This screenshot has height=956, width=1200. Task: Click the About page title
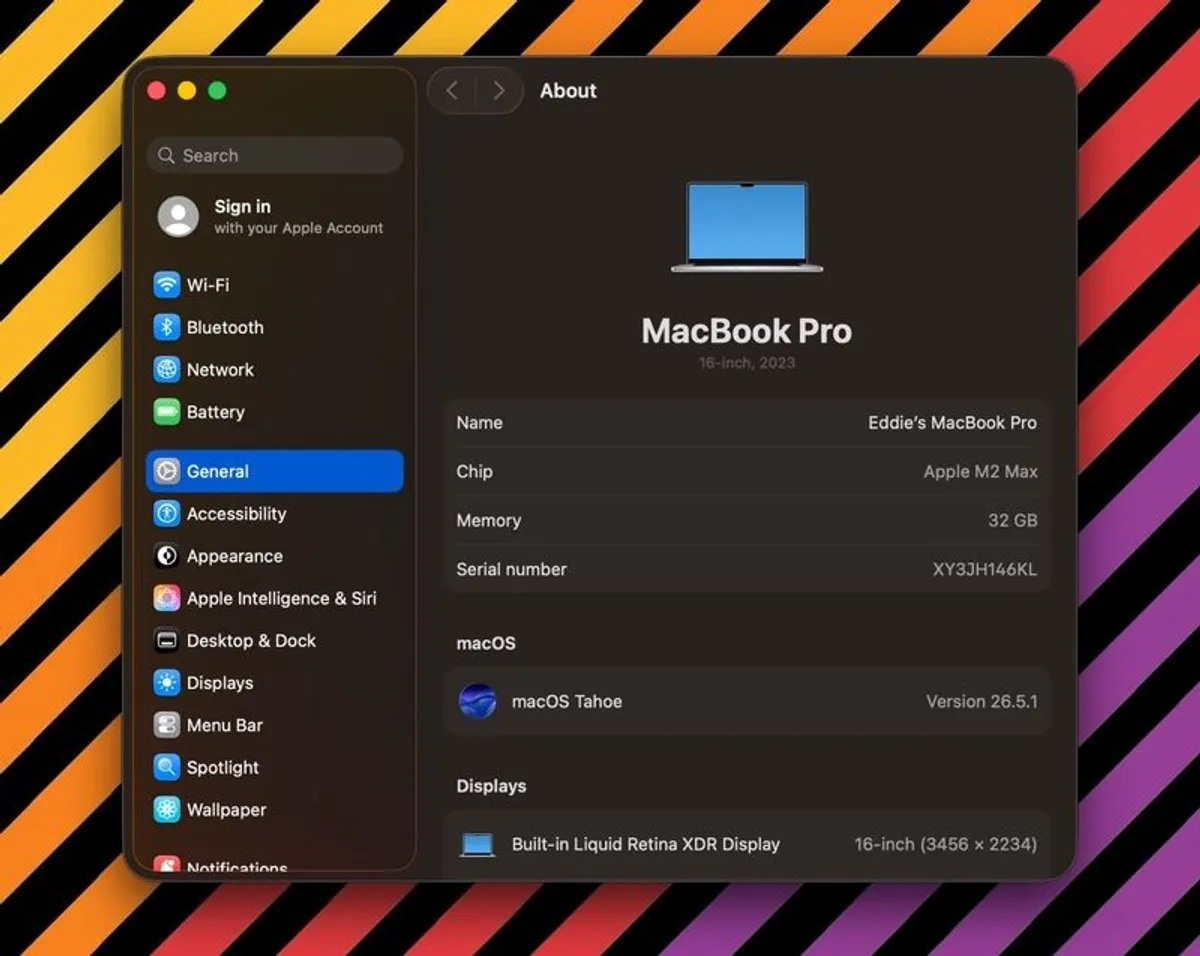click(568, 91)
